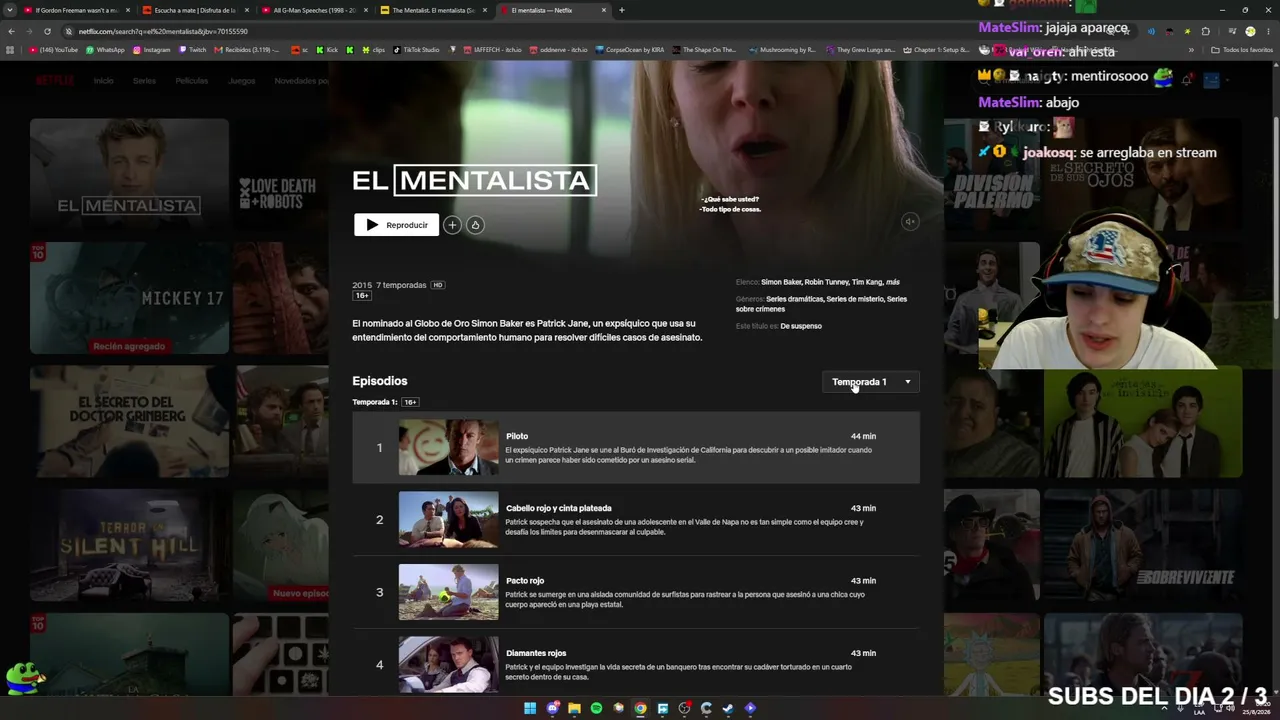The height and width of the screenshot is (720, 1280).
Task: Open a new browser tab
Action: 621,10
